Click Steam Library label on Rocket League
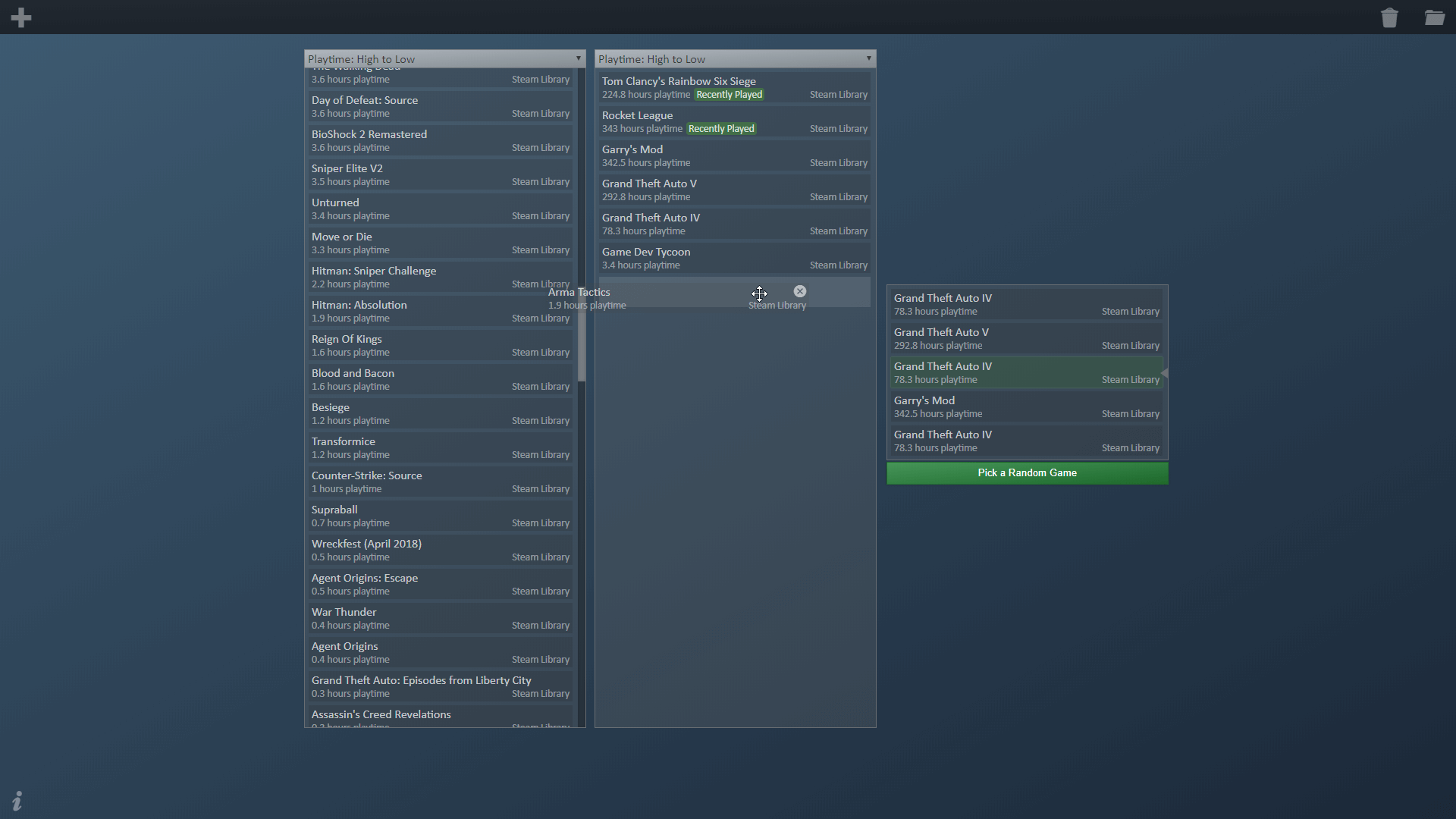 point(838,128)
